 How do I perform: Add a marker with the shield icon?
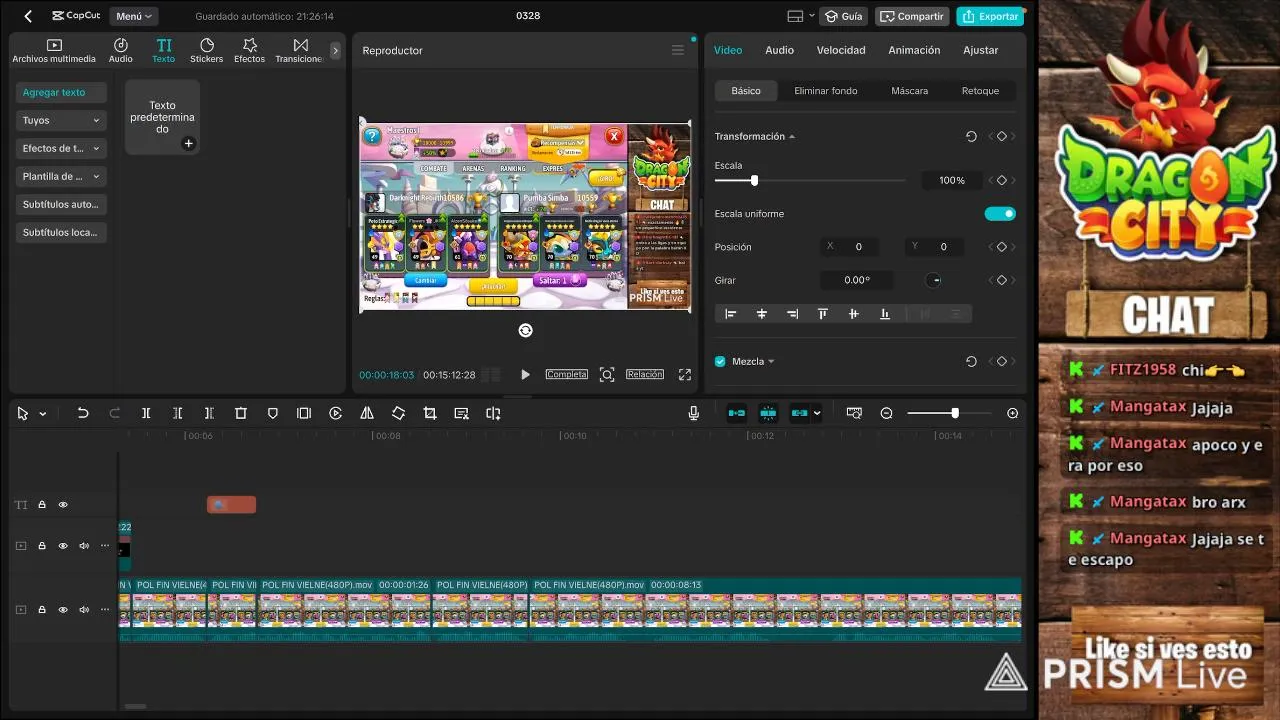pyautogui.click(x=272, y=413)
